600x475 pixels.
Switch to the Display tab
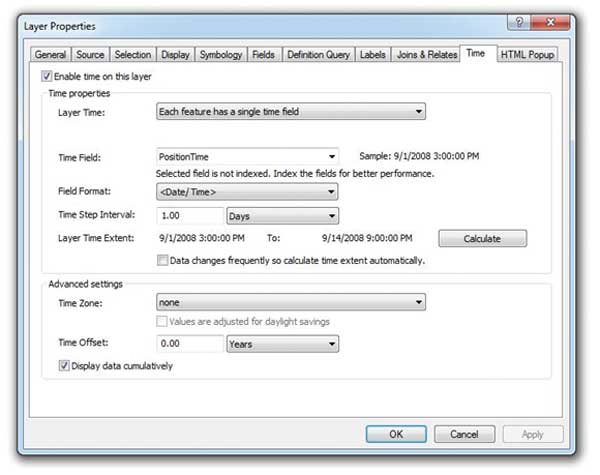tap(175, 55)
